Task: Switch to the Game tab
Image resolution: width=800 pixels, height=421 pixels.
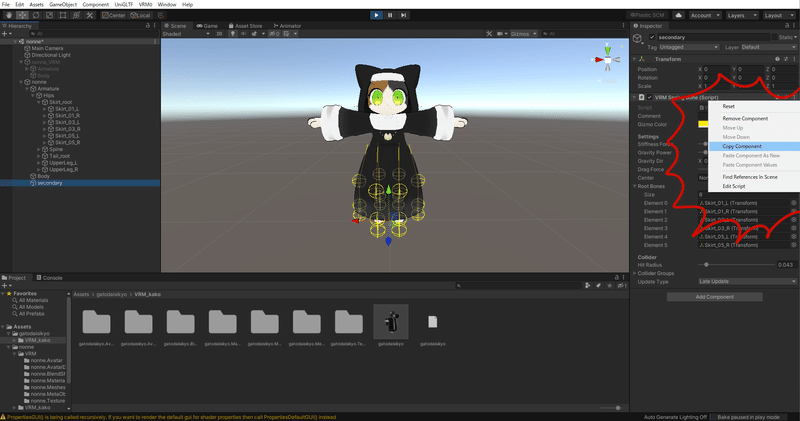Action: point(207,26)
